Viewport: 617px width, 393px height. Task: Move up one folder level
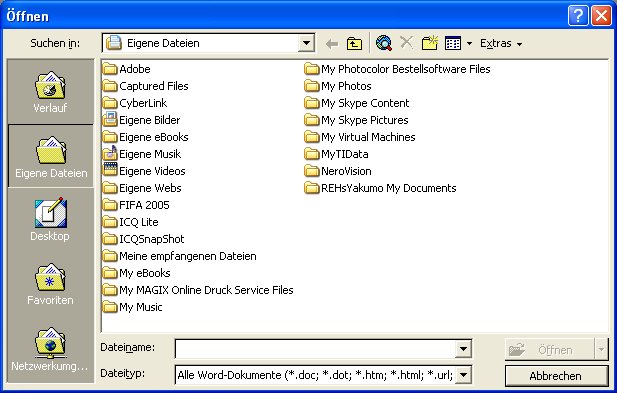354,43
